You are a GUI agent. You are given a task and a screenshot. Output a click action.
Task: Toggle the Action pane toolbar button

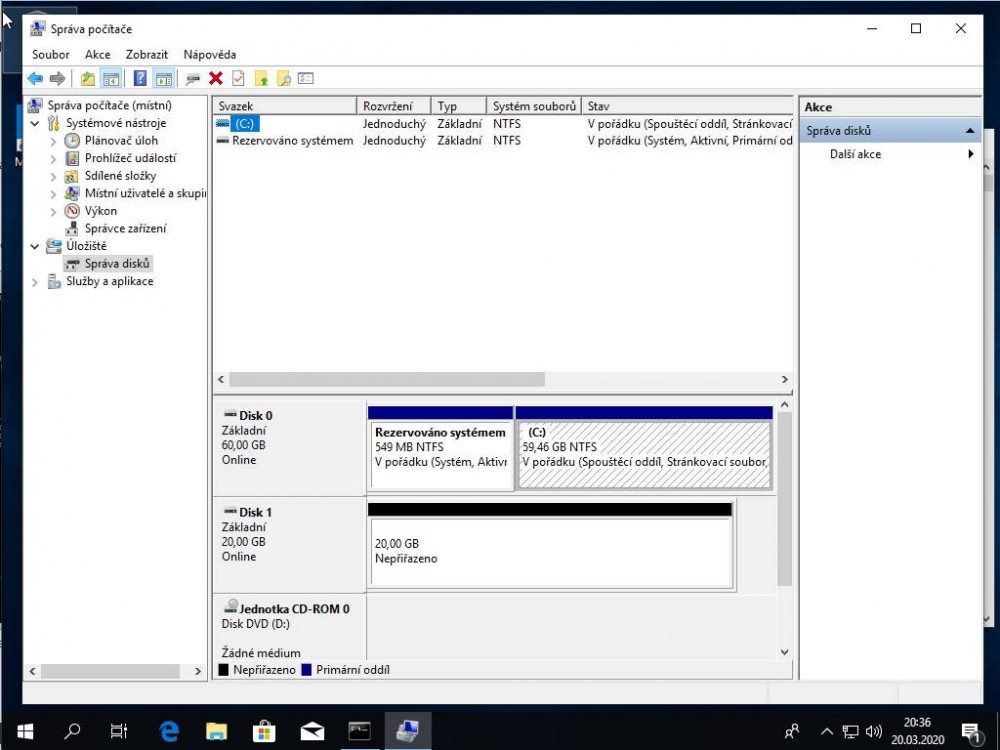click(x=163, y=79)
